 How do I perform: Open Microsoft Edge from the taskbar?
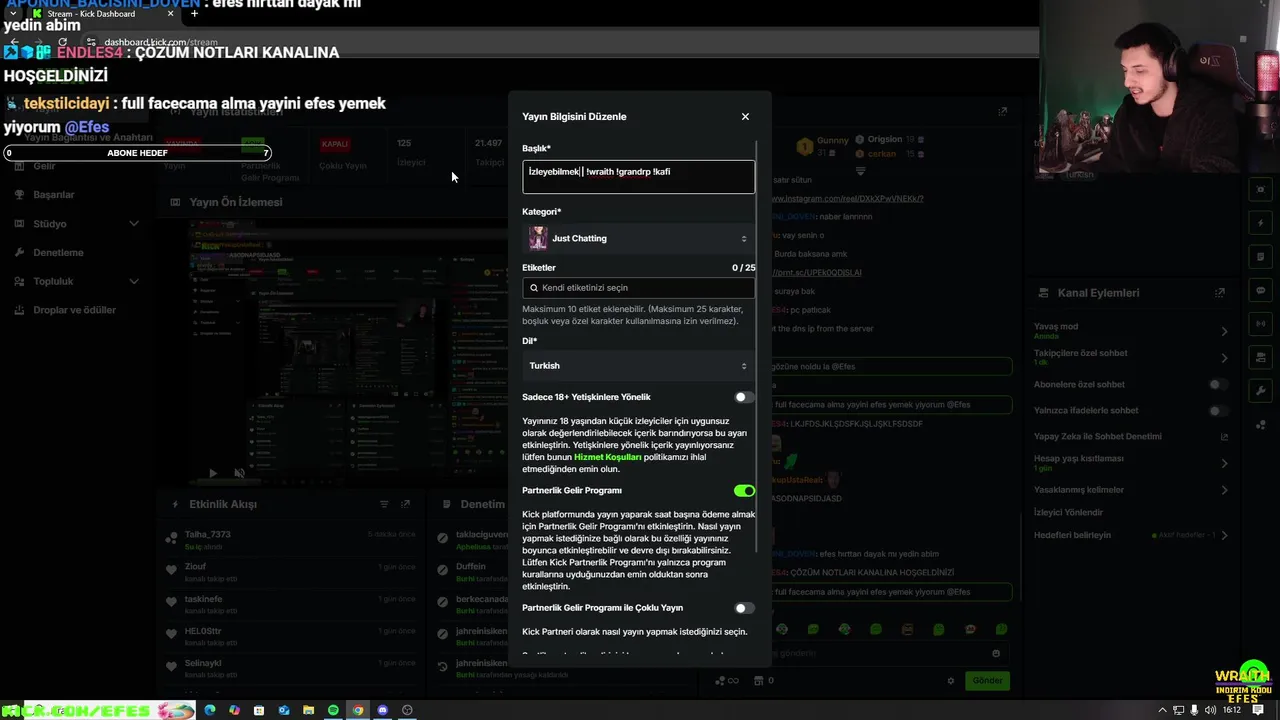click(x=210, y=710)
